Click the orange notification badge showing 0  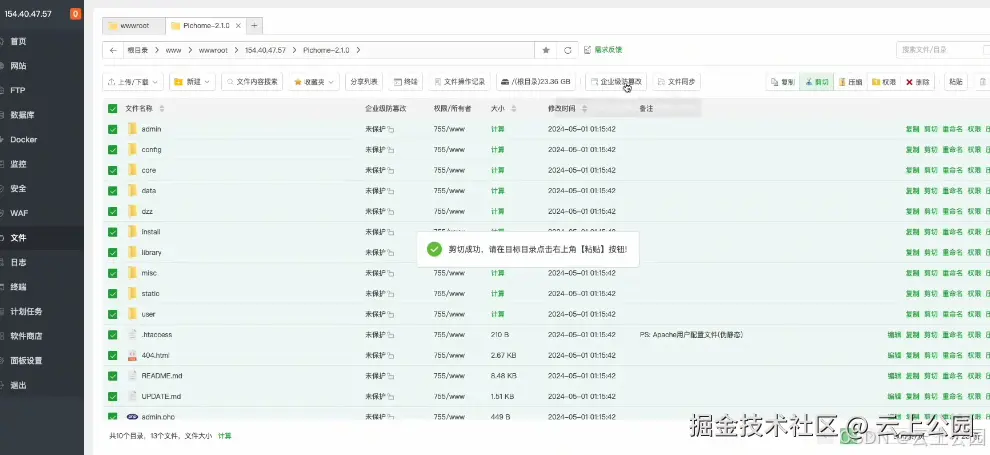coord(76,13)
